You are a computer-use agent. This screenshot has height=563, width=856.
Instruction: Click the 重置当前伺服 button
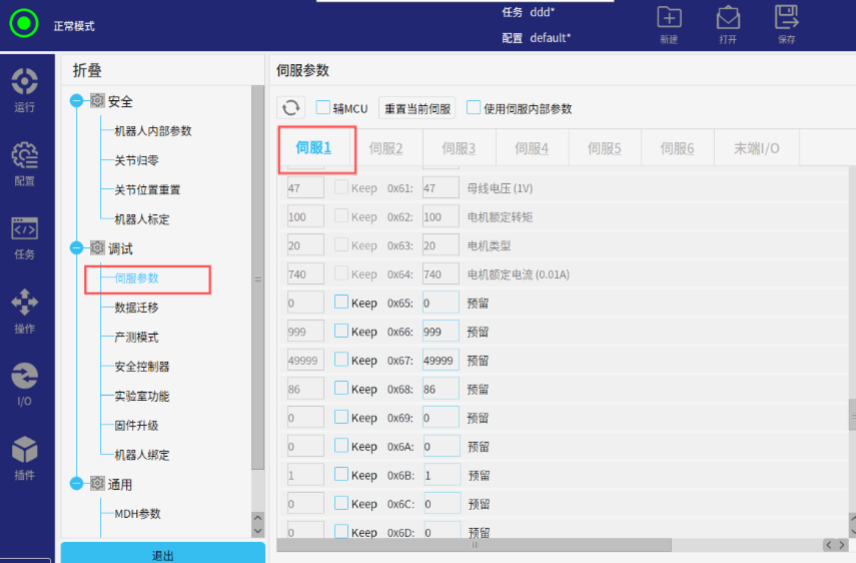417,108
